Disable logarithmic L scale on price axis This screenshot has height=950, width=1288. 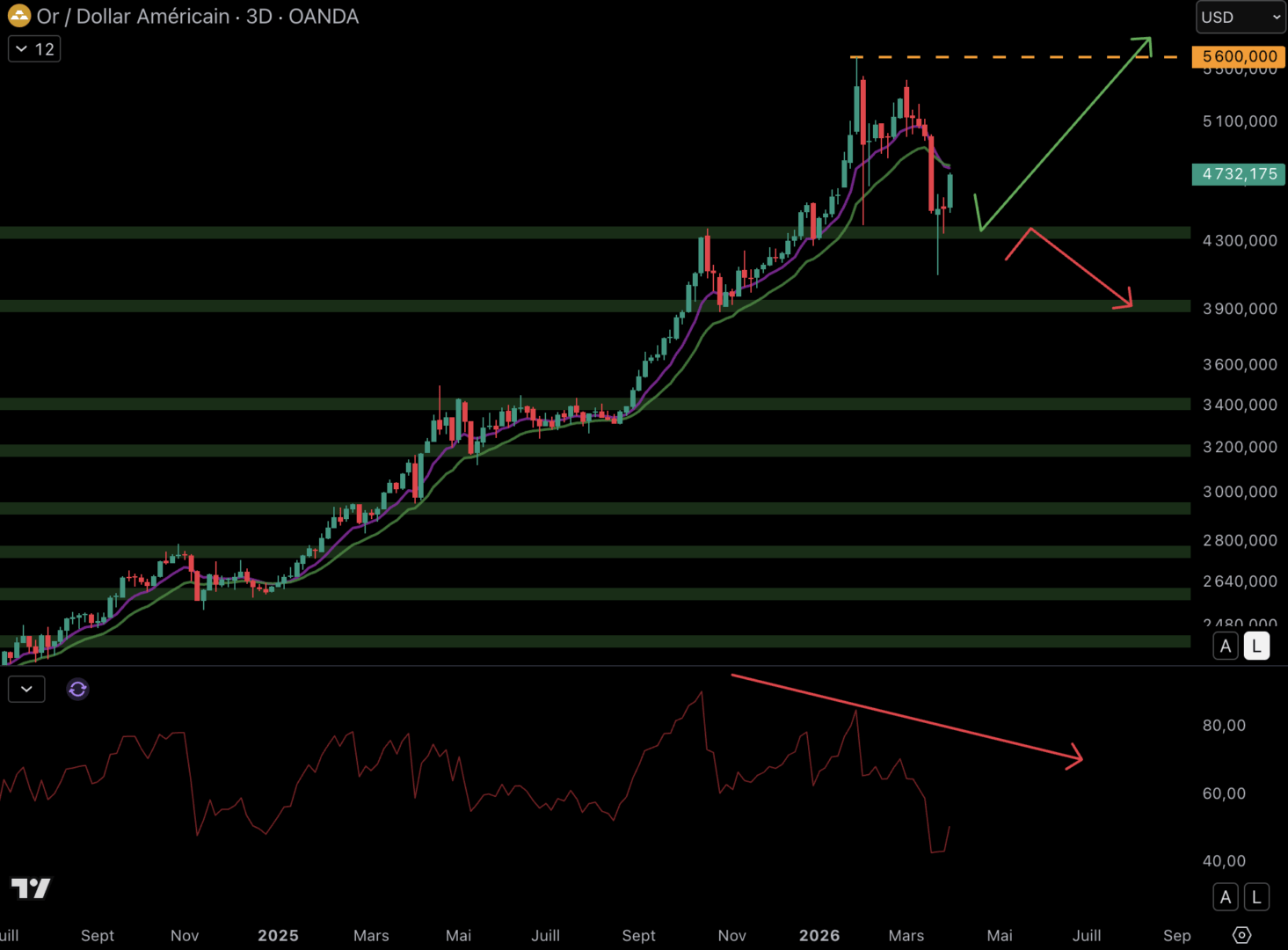pyautogui.click(x=1256, y=645)
